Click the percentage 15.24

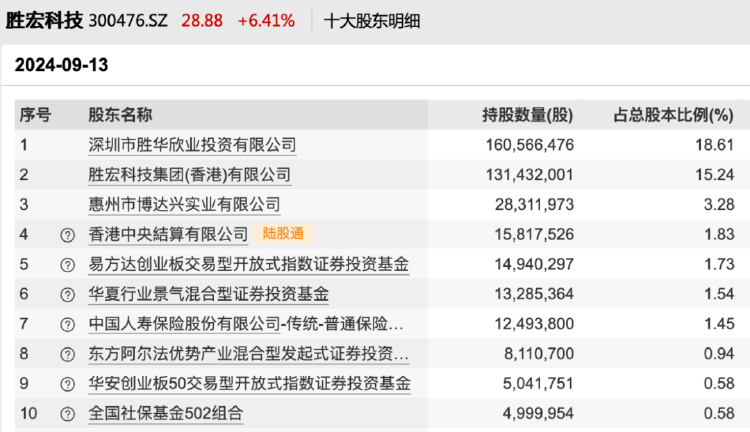pos(714,175)
